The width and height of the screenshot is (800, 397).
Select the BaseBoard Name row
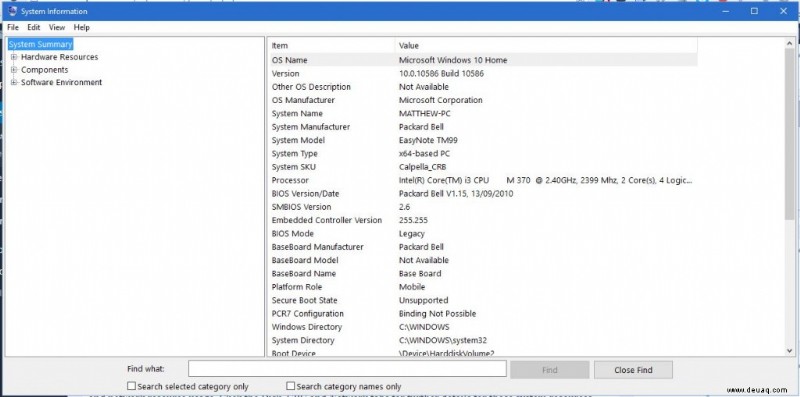[483, 274]
